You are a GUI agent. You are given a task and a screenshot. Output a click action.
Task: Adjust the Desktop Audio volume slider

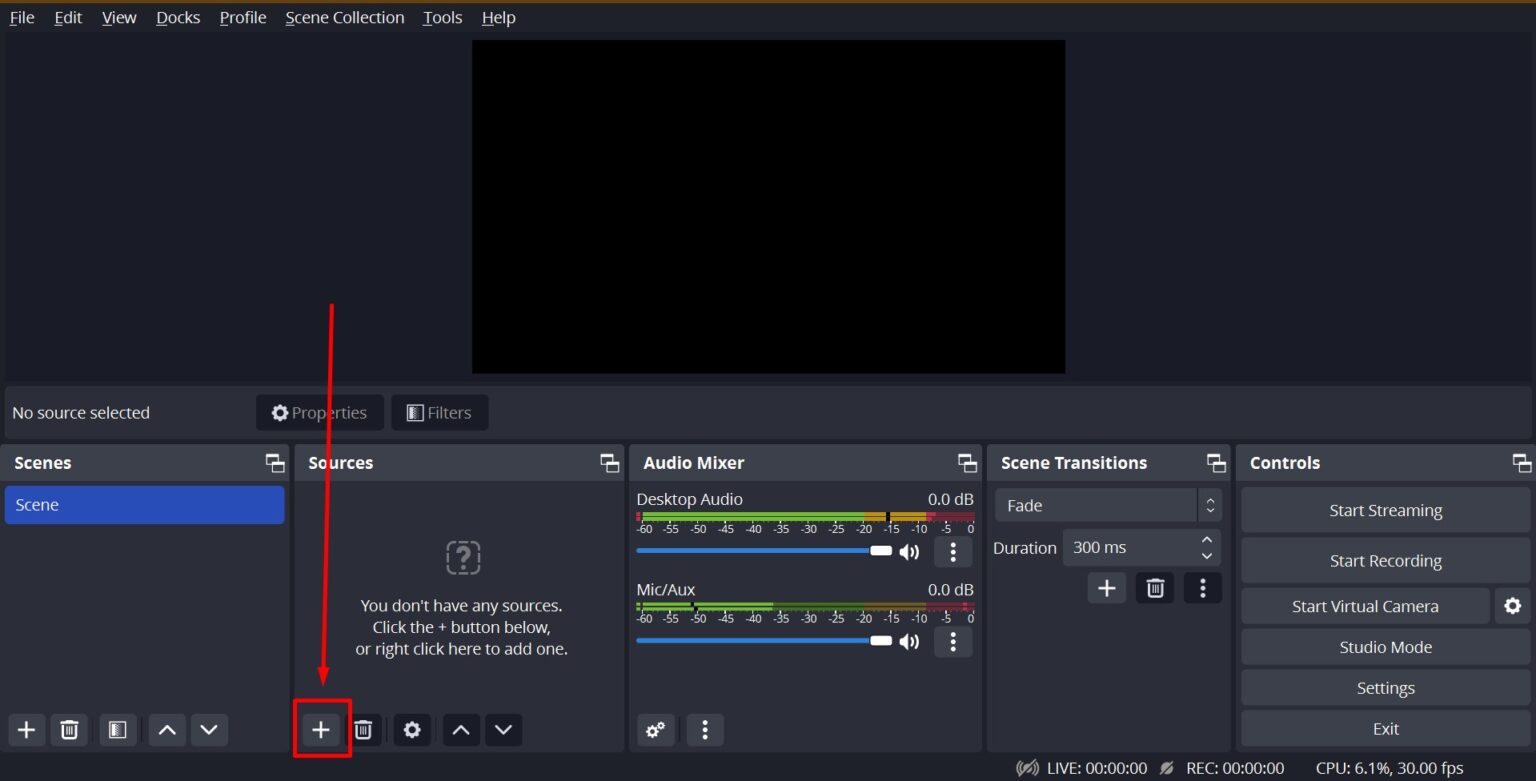click(880, 550)
